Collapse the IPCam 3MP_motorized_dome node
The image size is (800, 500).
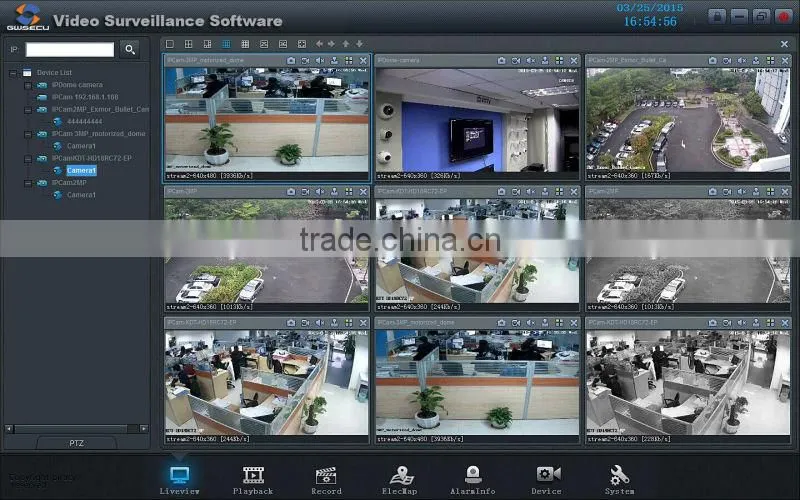[28, 134]
